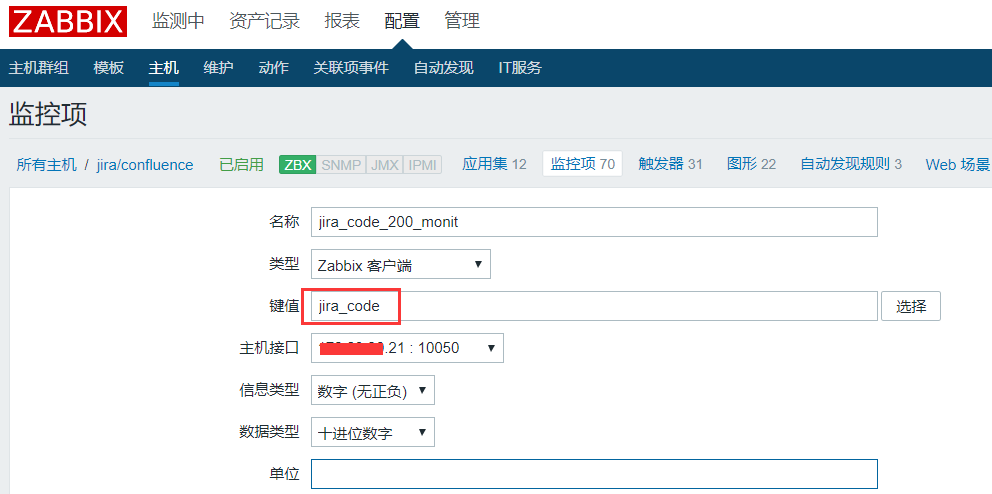Select the 主机 submenu item
The width and height of the screenshot is (992, 494).
coord(164,68)
